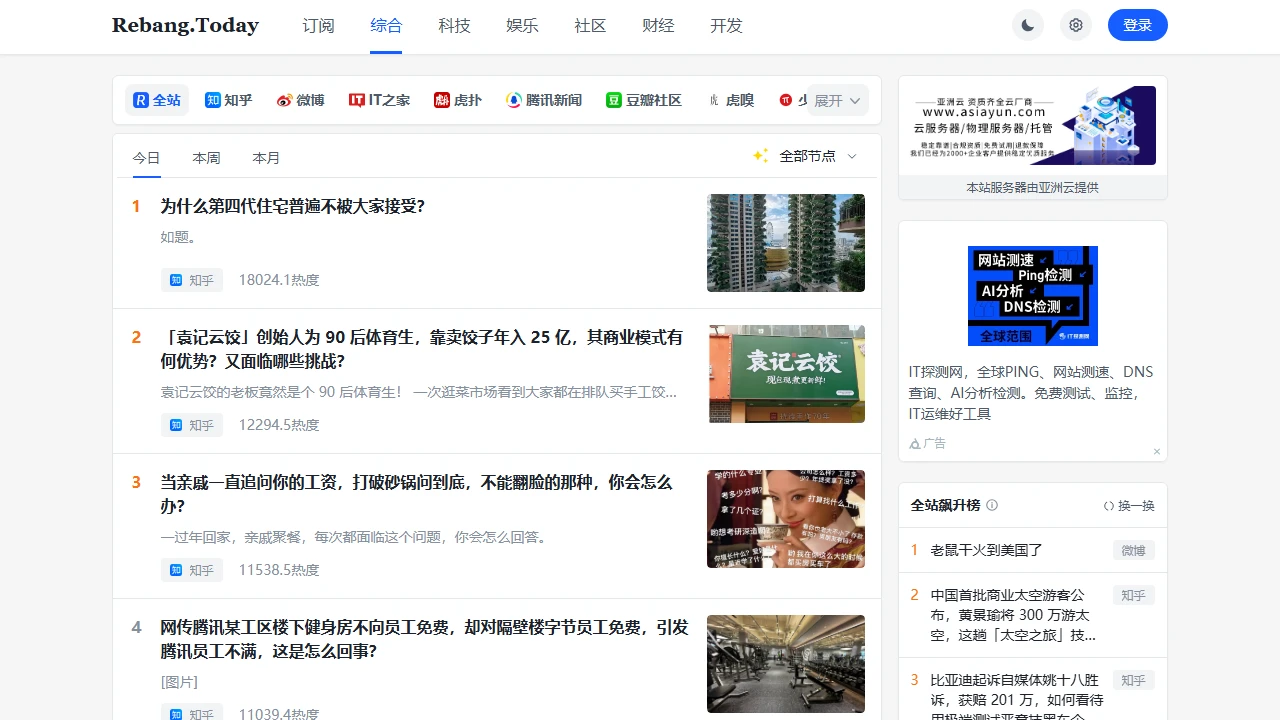Open settings via the gear icon
Image resolution: width=1280 pixels, height=720 pixels.
coord(1076,25)
